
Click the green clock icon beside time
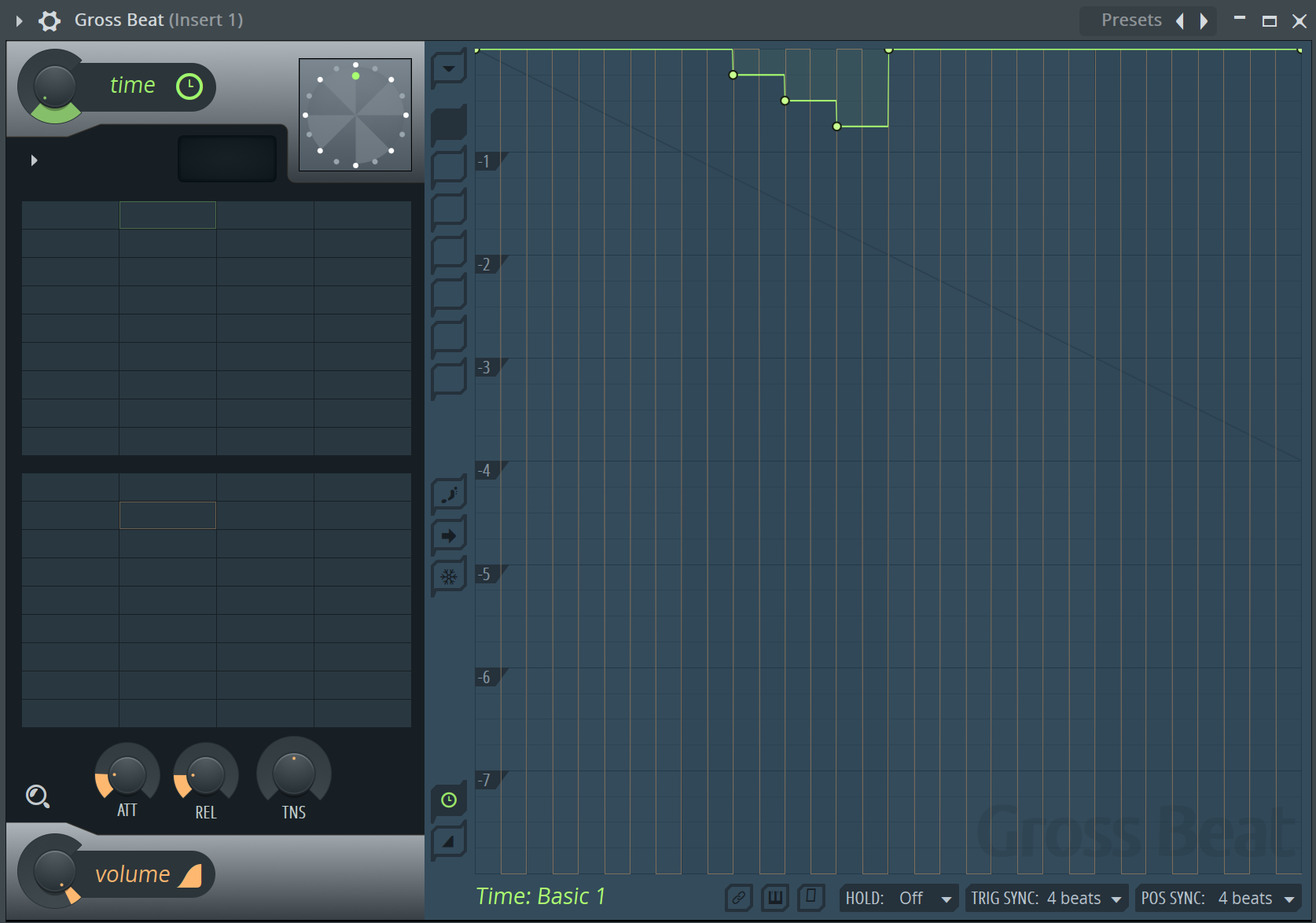(189, 86)
